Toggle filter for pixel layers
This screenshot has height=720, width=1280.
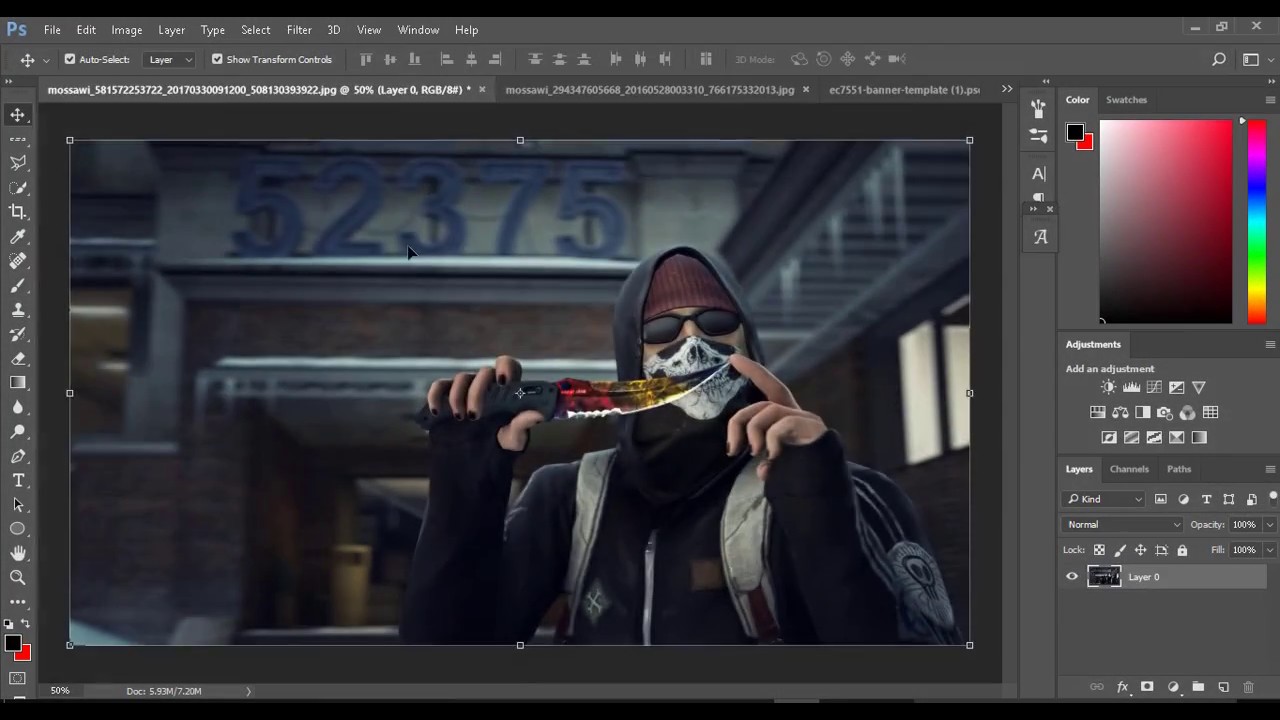1161,499
